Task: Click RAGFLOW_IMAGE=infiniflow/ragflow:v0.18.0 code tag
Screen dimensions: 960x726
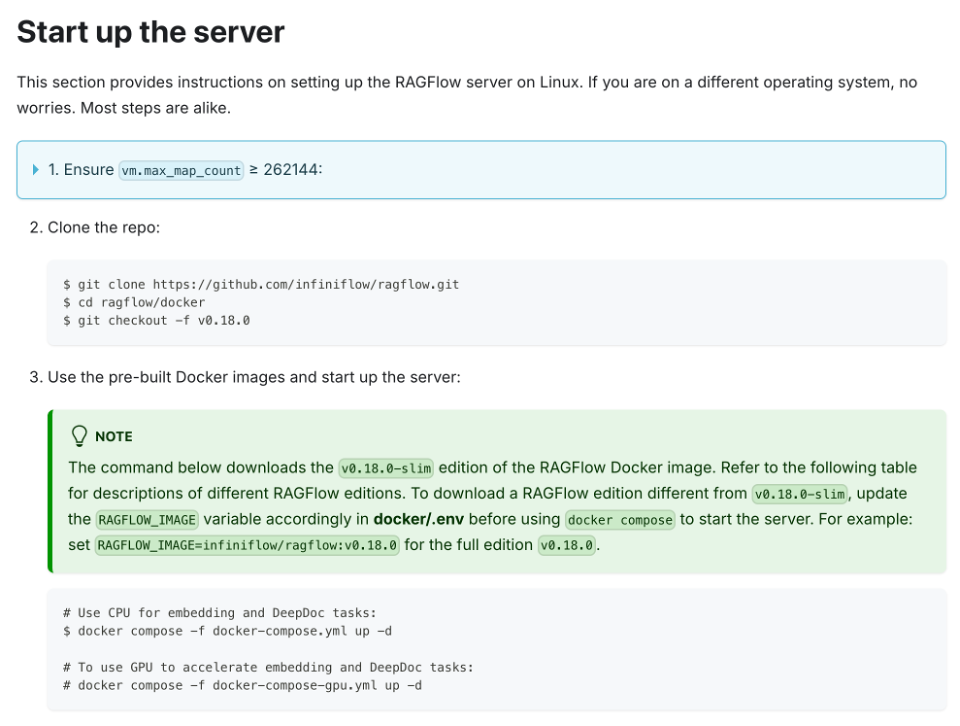Action: (247, 545)
